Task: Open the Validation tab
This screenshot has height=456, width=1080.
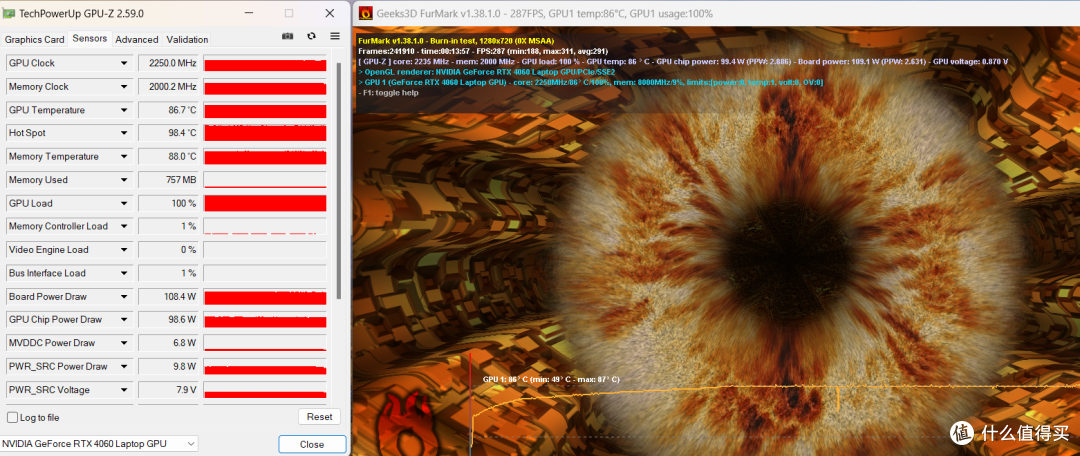Action: [x=187, y=39]
